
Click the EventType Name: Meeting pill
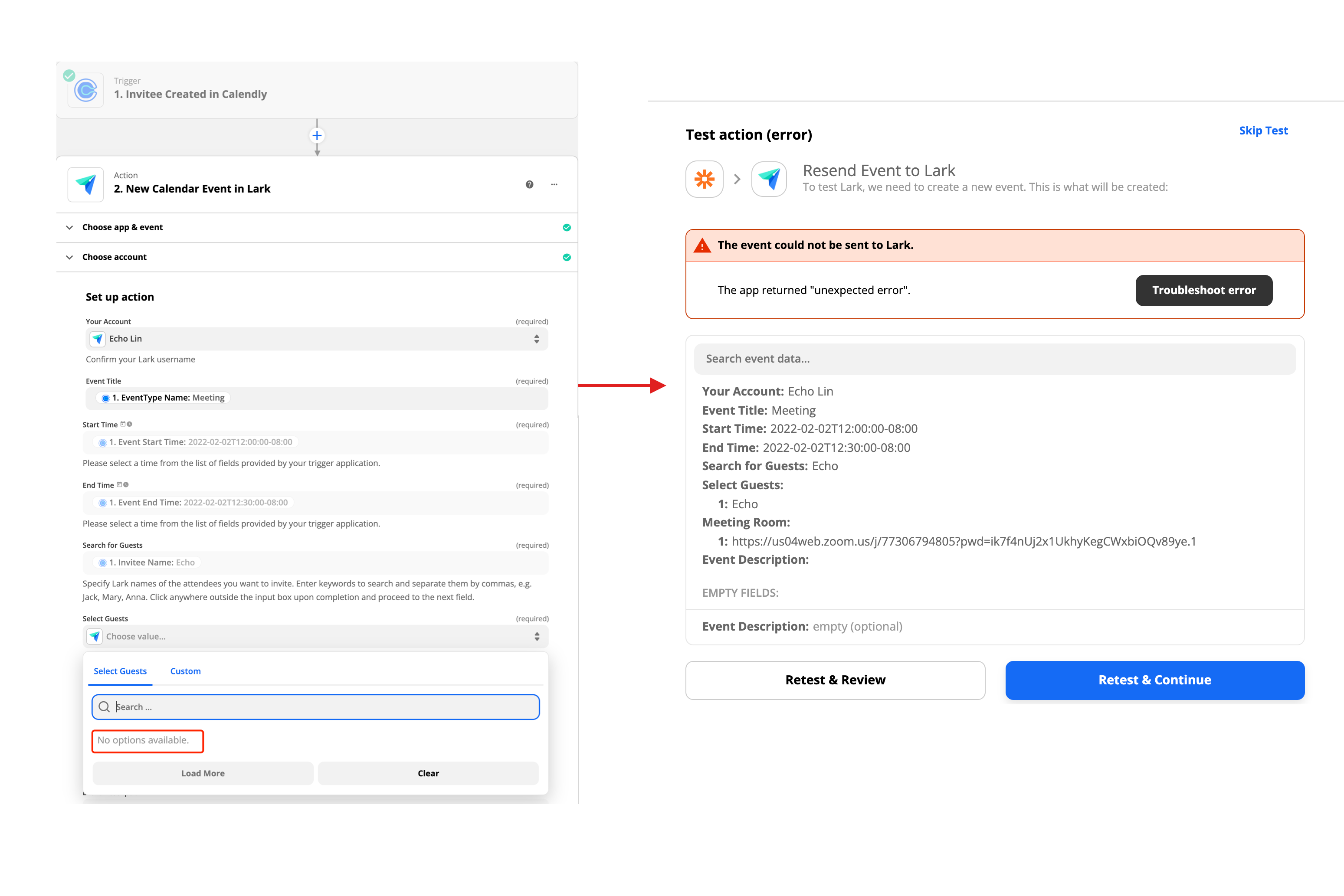pos(163,398)
